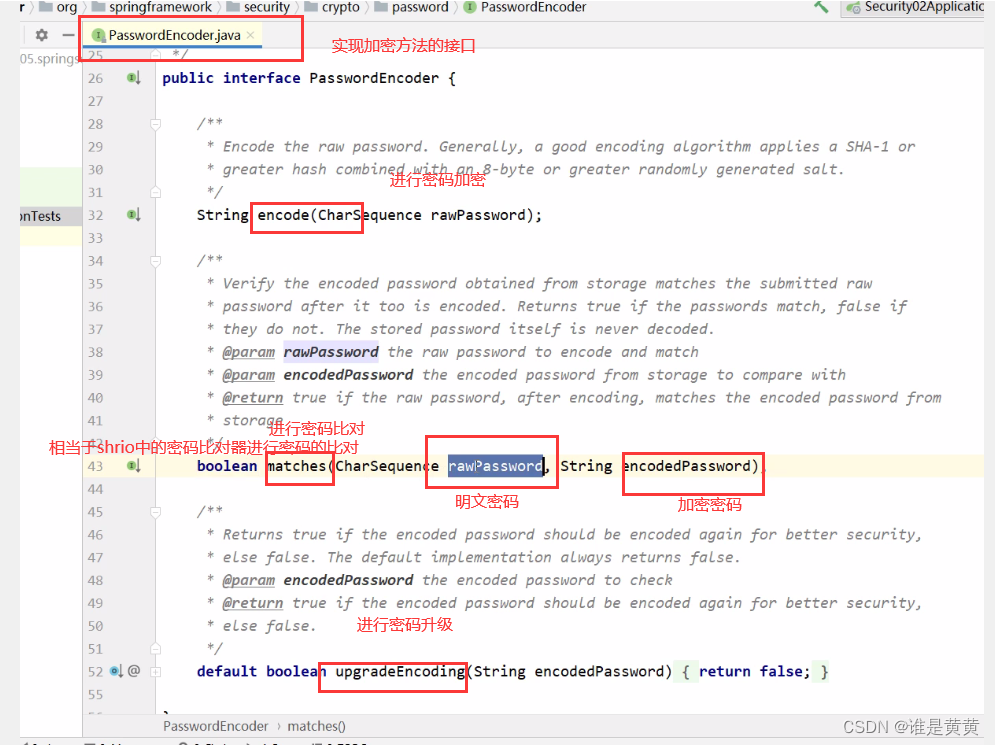Click 'return false;' in the line 52 body
This screenshot has height=745, width=995.
[754, 671]
